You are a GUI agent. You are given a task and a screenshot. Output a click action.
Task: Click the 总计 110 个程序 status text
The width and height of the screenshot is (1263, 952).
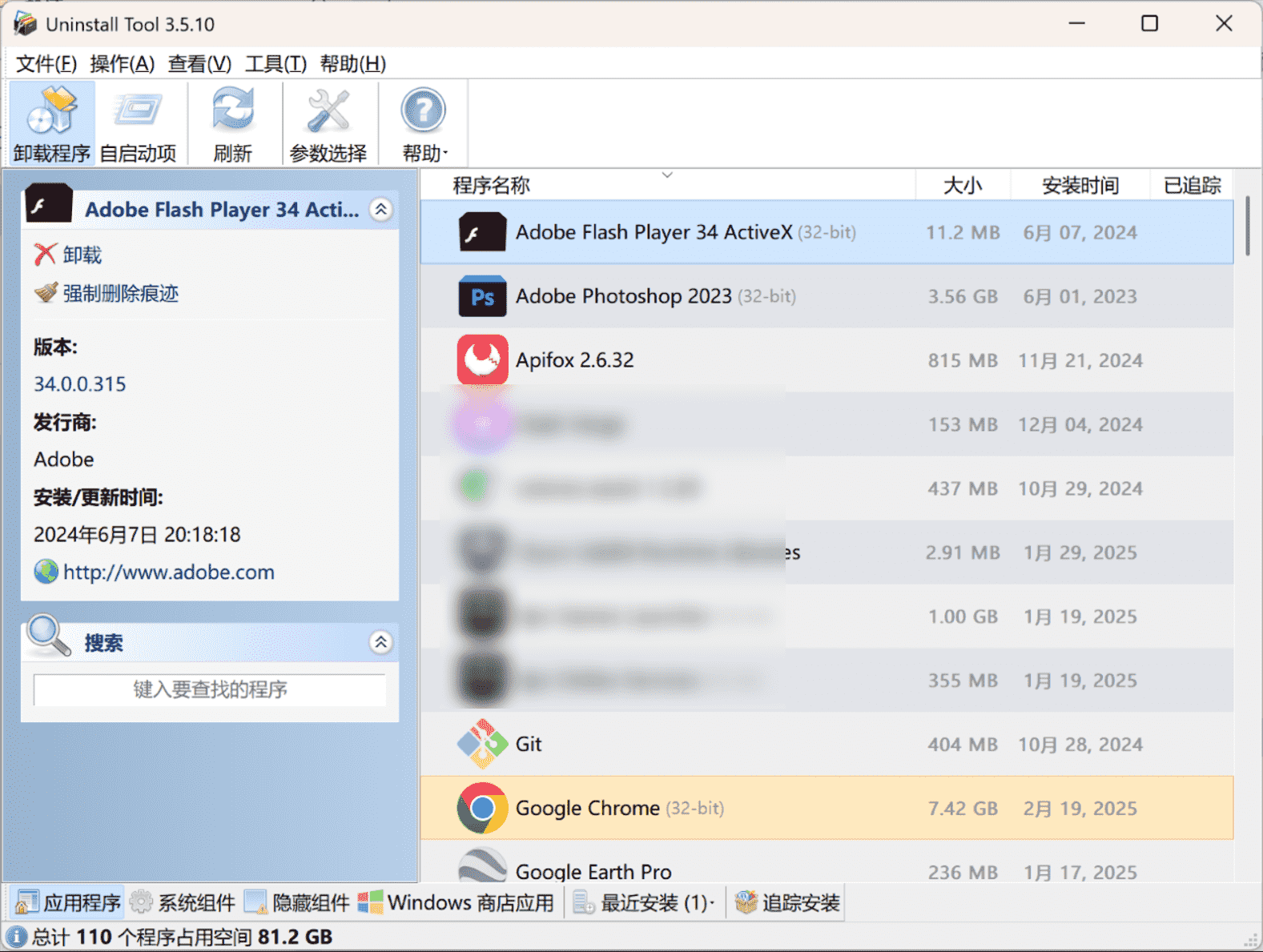tap(182, 937)
